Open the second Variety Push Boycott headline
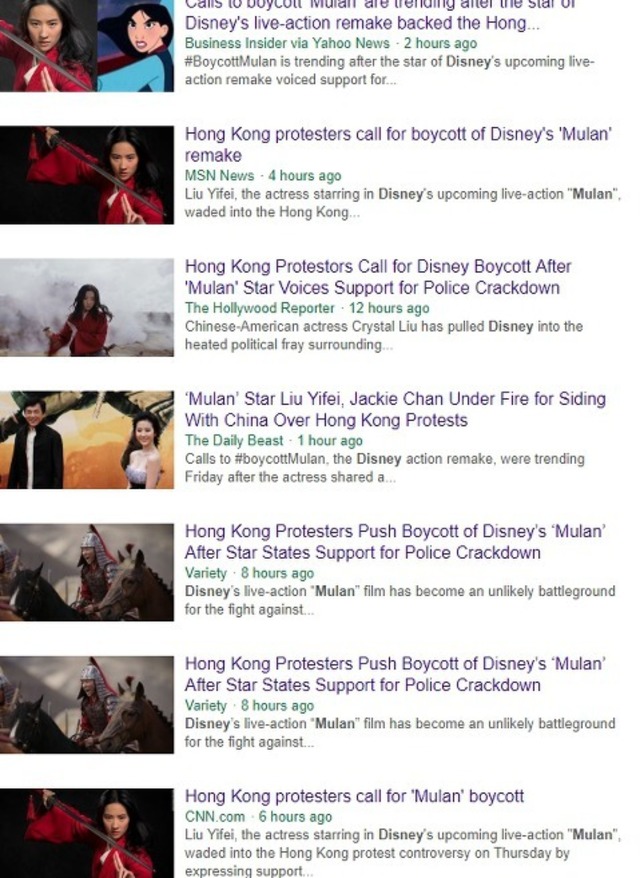 pos(395,674)
